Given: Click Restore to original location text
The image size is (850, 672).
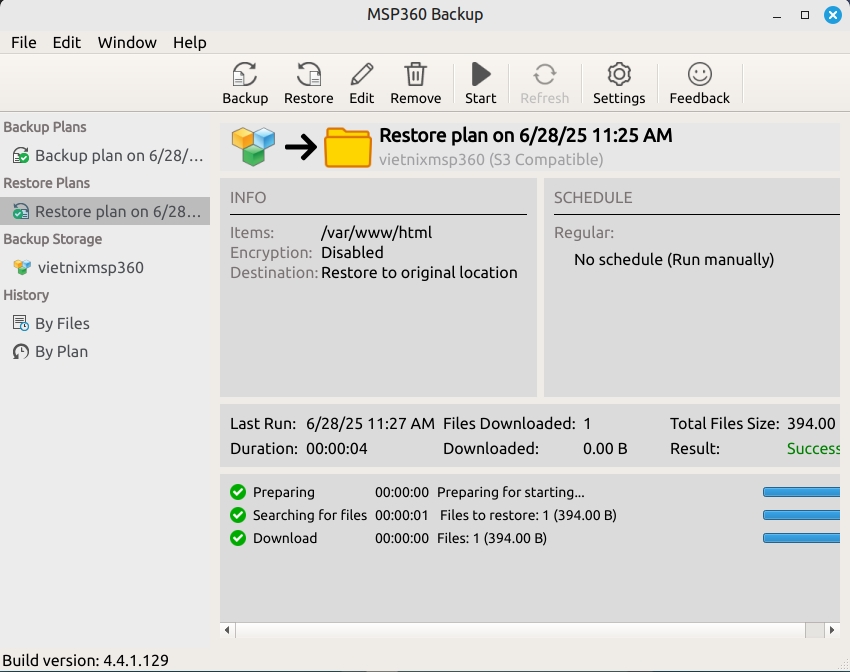Looking at the screenshot, I should [x=419, y=273].
